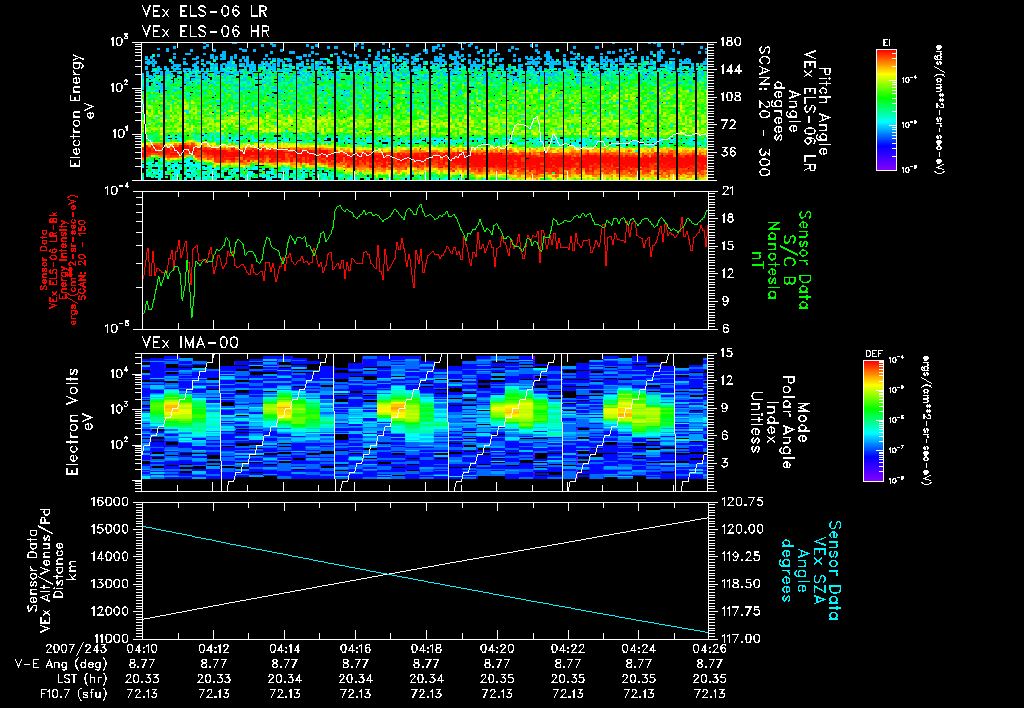The image size is (1024, 708).
Task: Click the 04:26 time axis label
Action: click(709, 650)
